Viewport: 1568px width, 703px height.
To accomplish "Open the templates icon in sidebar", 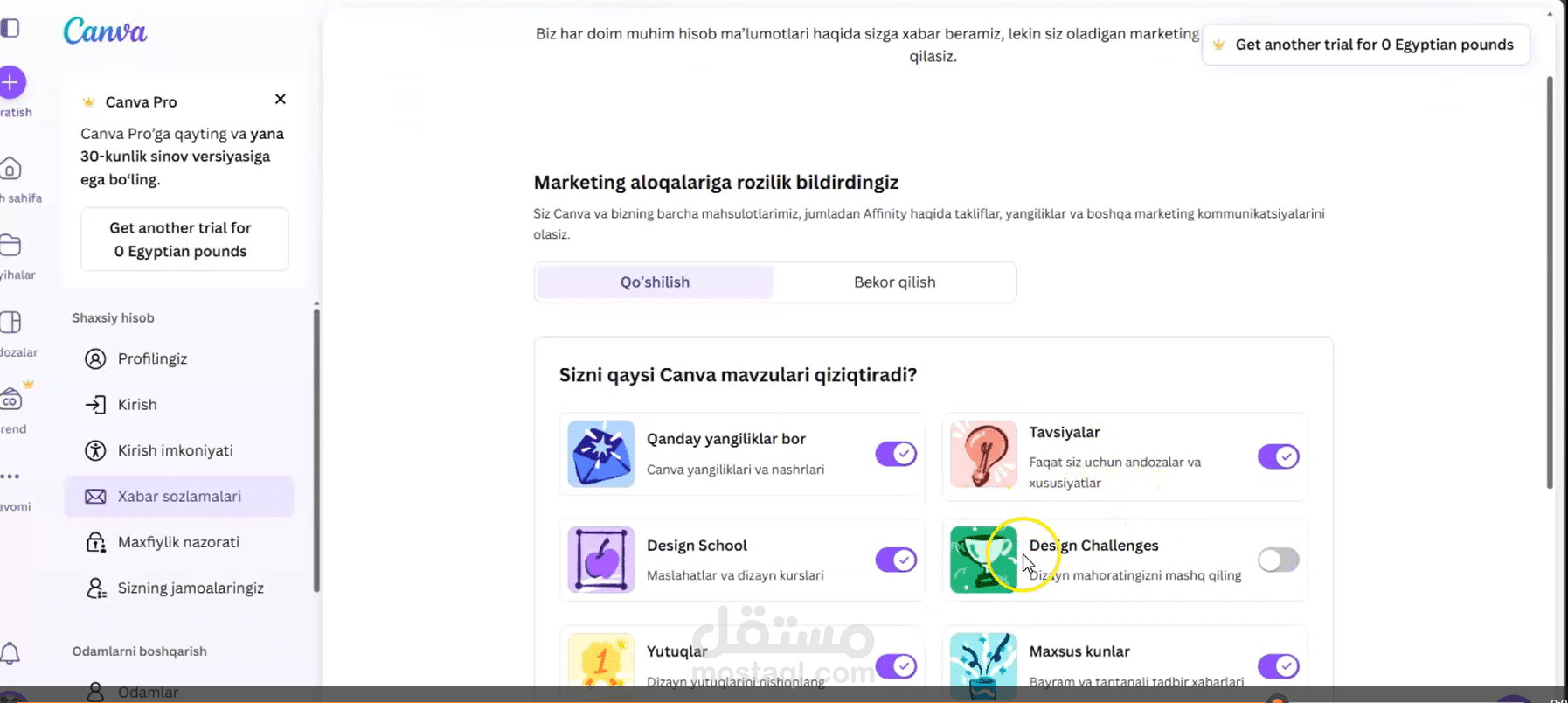I will [10, 322].
